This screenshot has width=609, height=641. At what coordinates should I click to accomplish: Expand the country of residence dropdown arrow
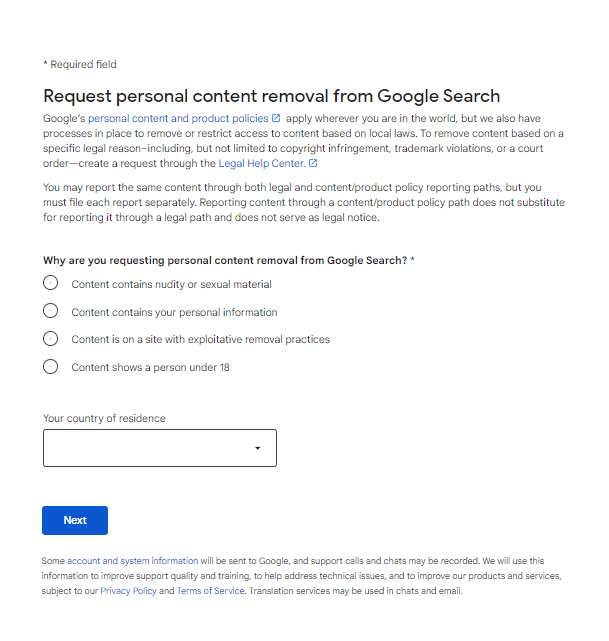click(257, 448)
